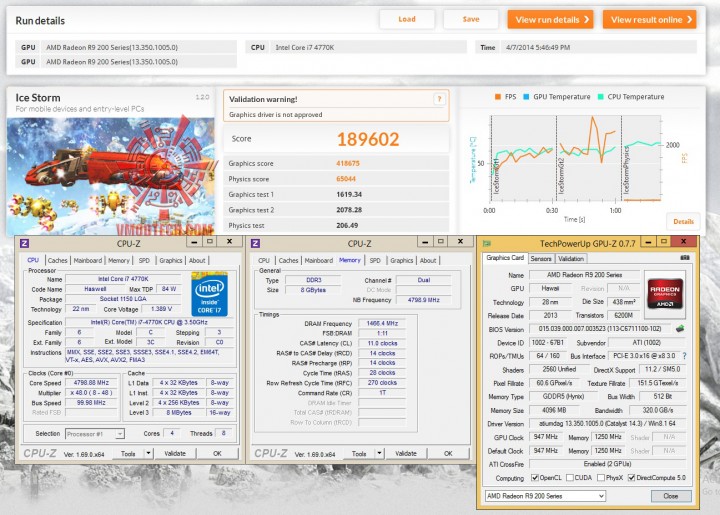This screenshot has height=515, width=720.
Task: Select the CPU tab in the second CPU-Z
Action: point(264,260)
